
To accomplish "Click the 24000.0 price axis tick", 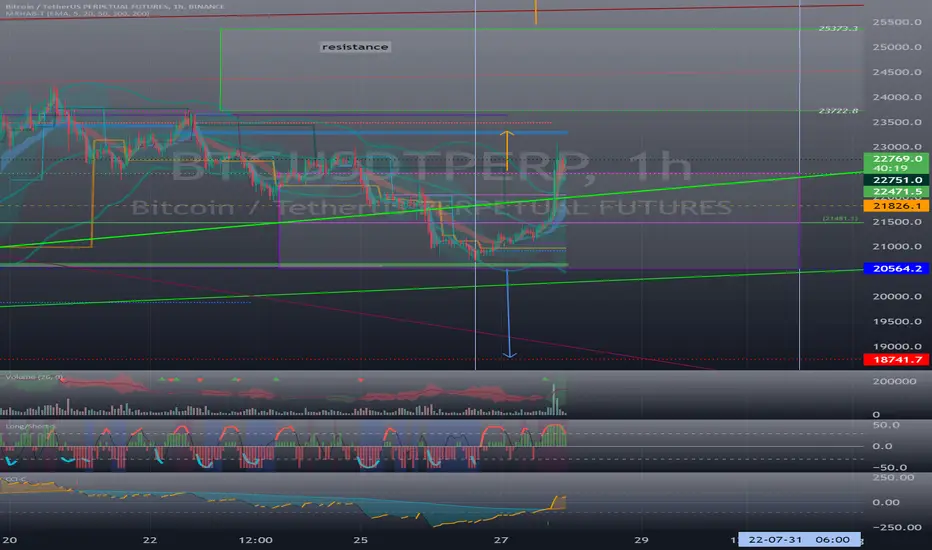I will (897, 97).
